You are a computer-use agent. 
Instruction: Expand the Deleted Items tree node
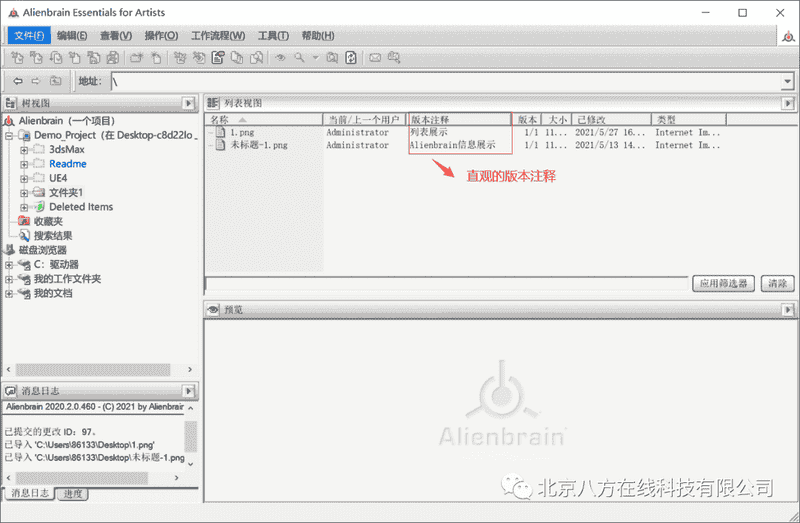(24, 207)
